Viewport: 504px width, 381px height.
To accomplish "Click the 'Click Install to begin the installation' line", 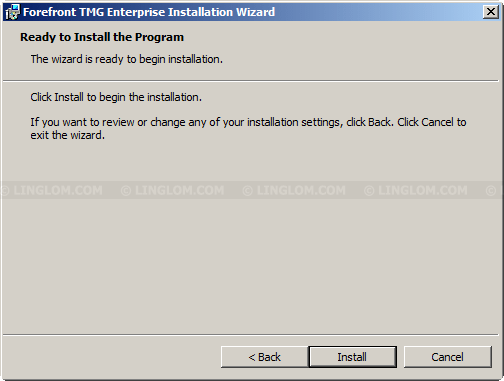I will coord(116,97).
